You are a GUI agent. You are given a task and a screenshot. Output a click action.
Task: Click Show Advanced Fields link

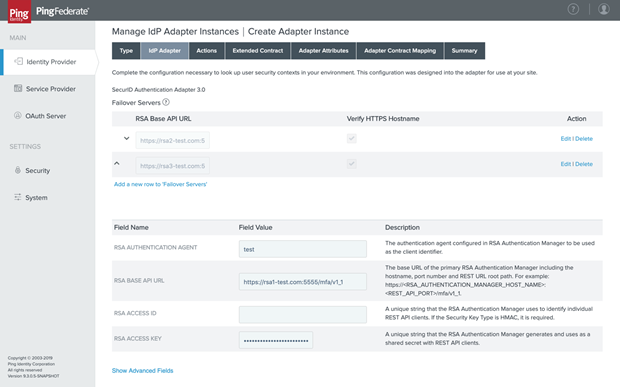pyautogui.click(x=142, y=370)
